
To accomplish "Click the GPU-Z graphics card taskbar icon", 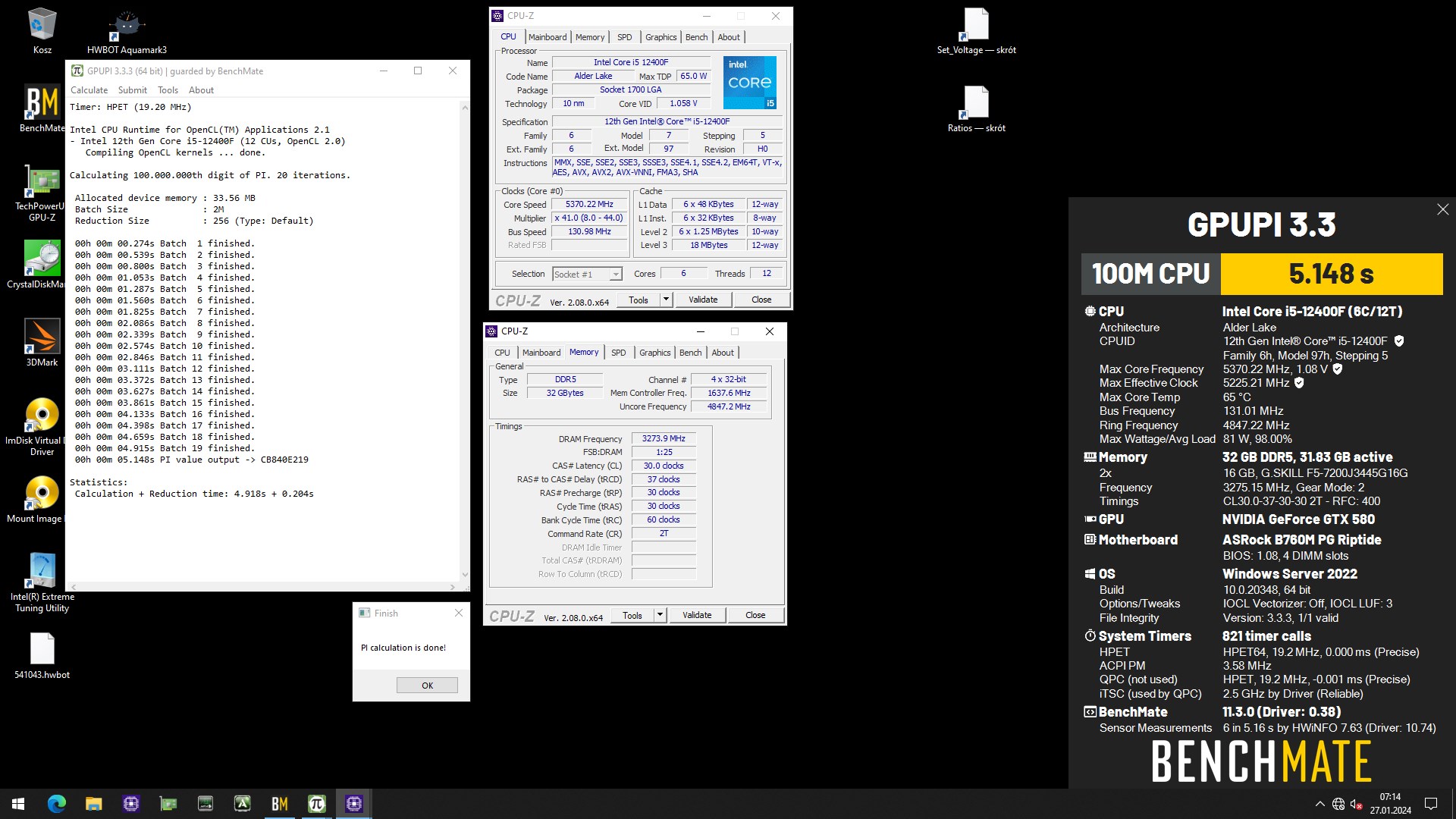I will [168, 804].
